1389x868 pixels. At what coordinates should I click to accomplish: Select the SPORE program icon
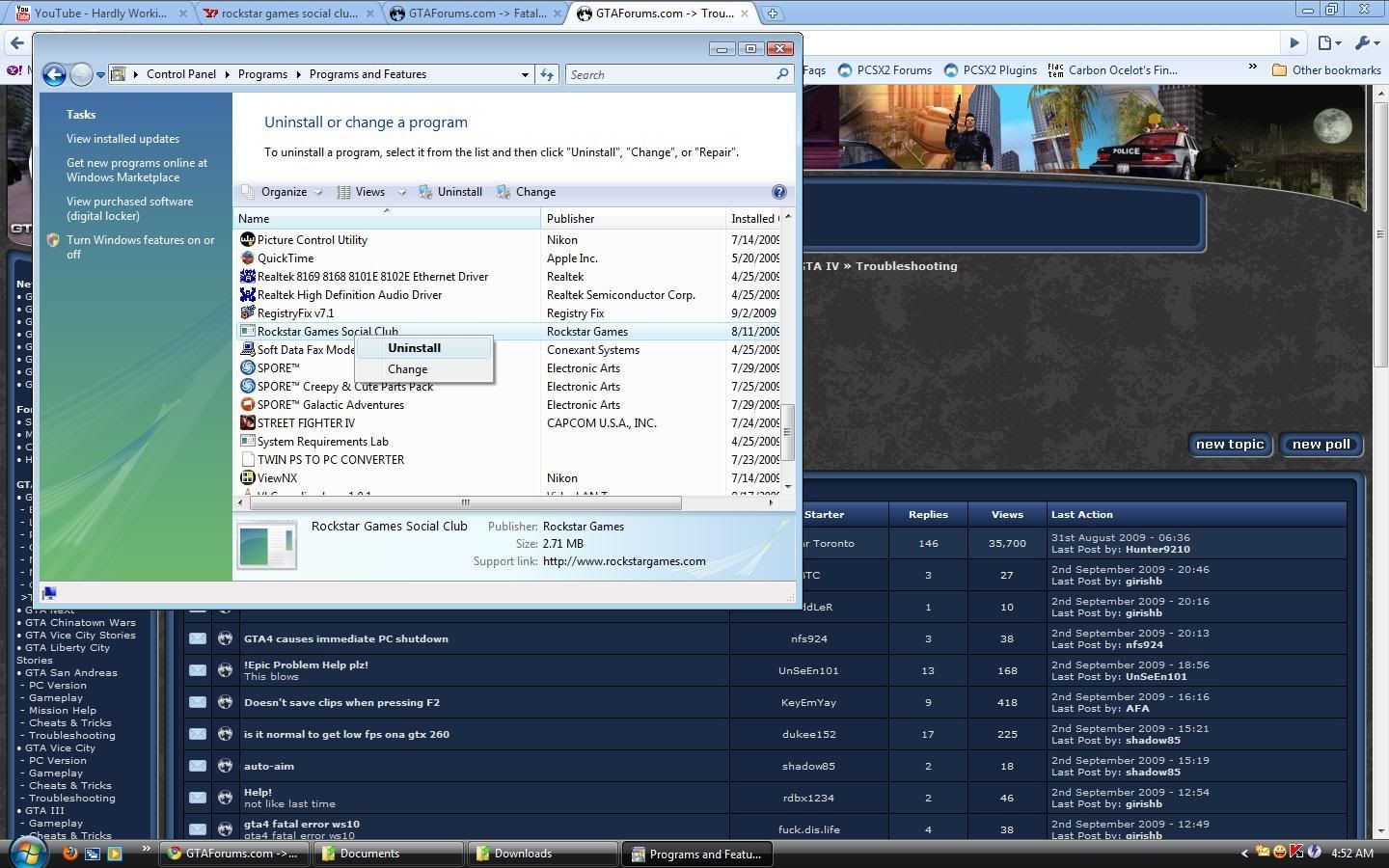click(x=248, y=367)
